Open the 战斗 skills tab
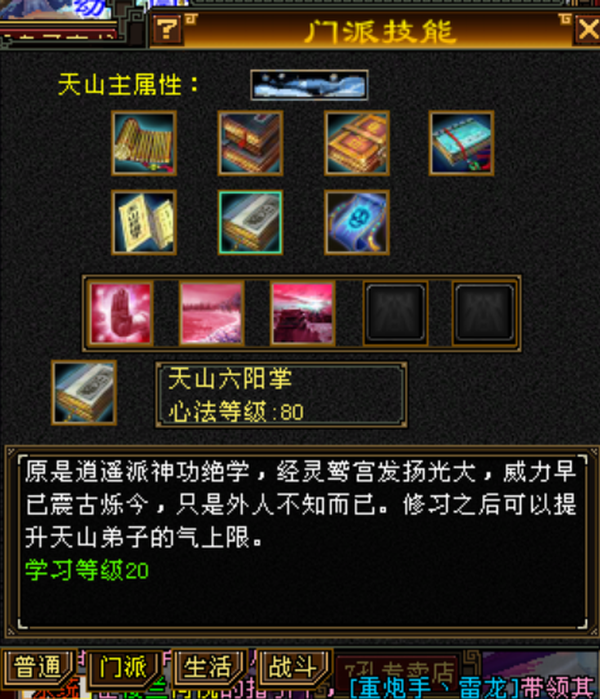This screenshot has height=699, width=600. point(293,667)
